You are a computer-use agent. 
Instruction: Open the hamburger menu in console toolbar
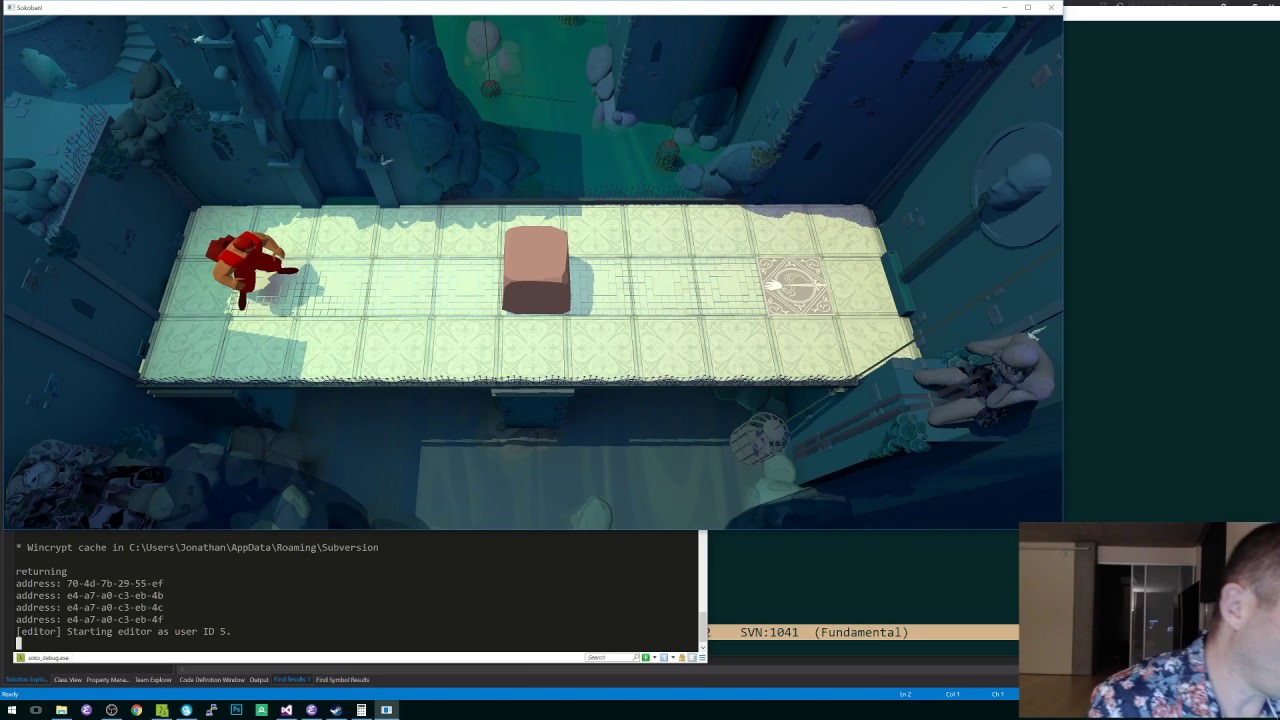(x=702, y=657)
